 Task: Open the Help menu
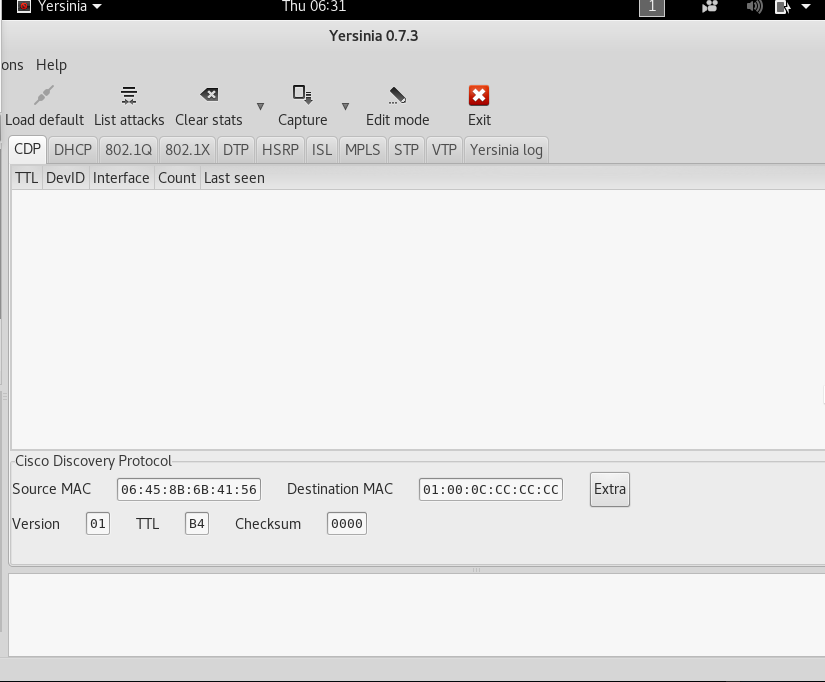(51, 65)
